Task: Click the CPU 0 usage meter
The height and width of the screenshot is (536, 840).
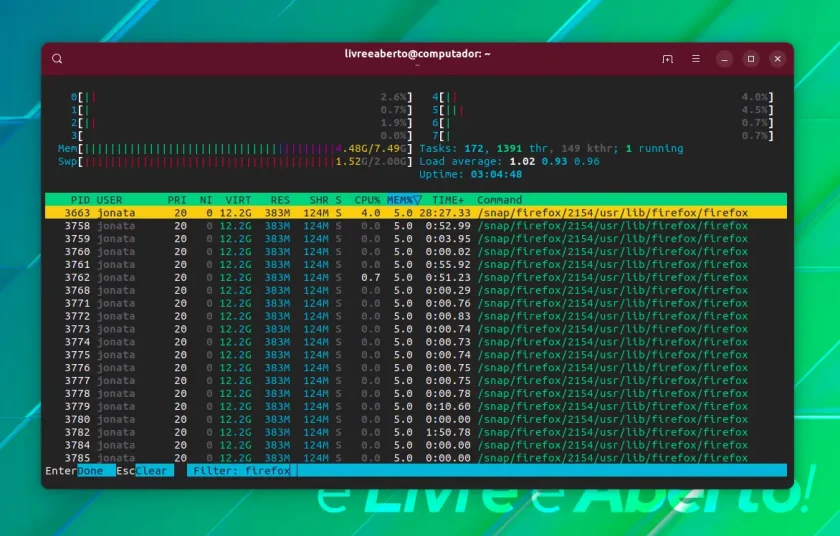Action: [x=242, y=97]
